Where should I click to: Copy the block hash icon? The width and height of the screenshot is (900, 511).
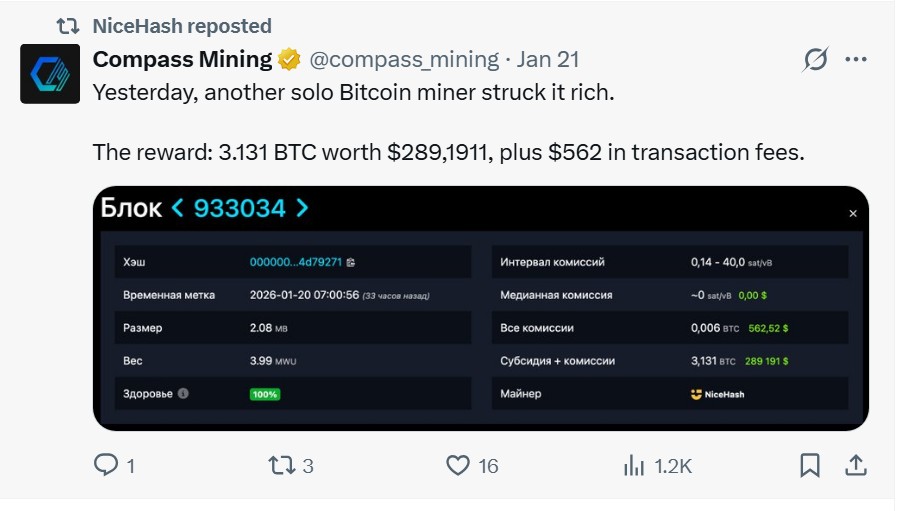point(351,262)
